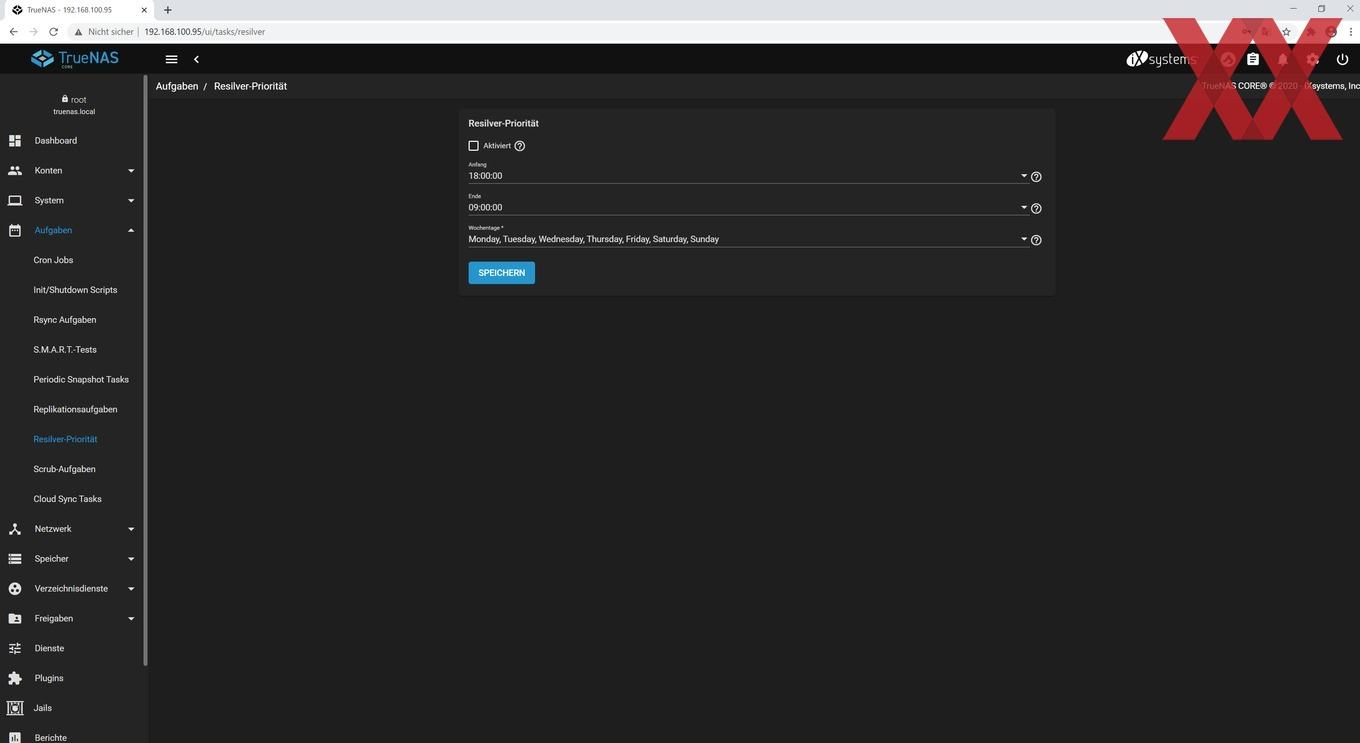Expand the Freigaben sidebar section
This screenshot has height=743, width=1360.
[74, 619]
